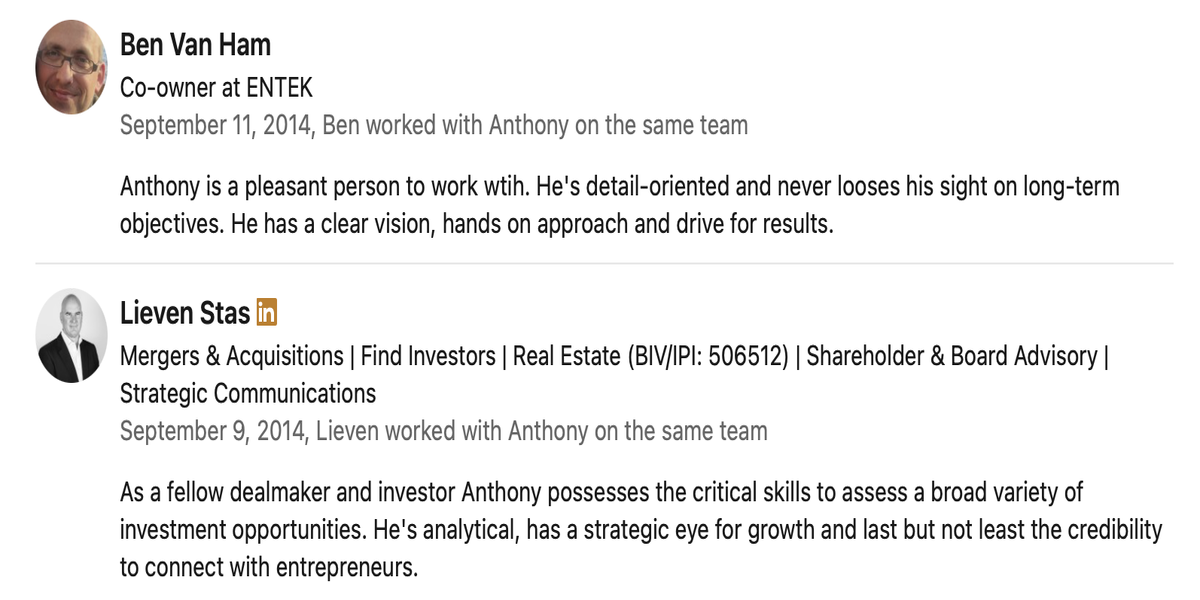Click 'Shareholder & Board Advisory' in headline
The width and height of the screenshot is (1200, 600).
point(951,356)
